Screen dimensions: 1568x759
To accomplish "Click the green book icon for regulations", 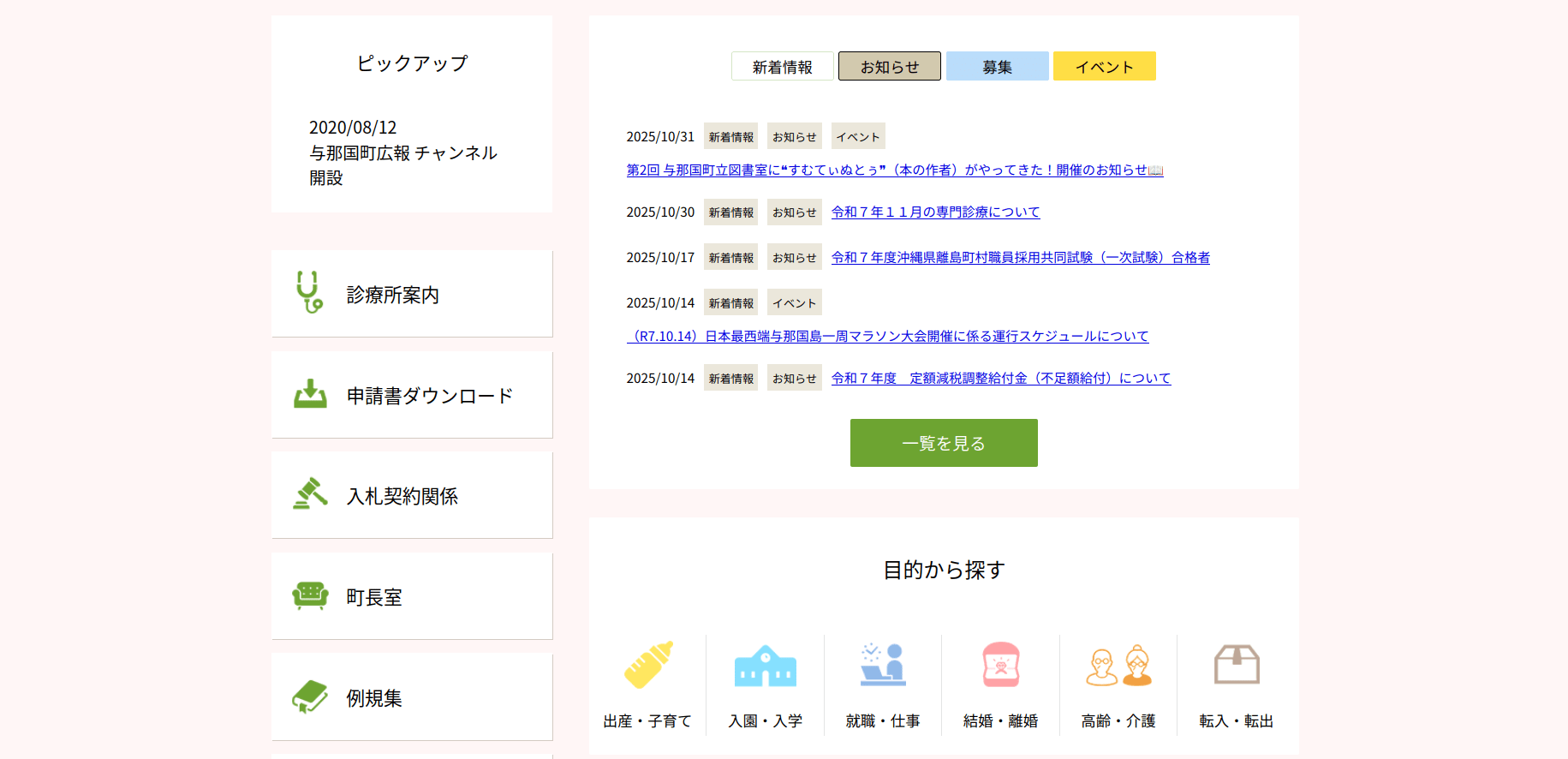I will [310, 696].
